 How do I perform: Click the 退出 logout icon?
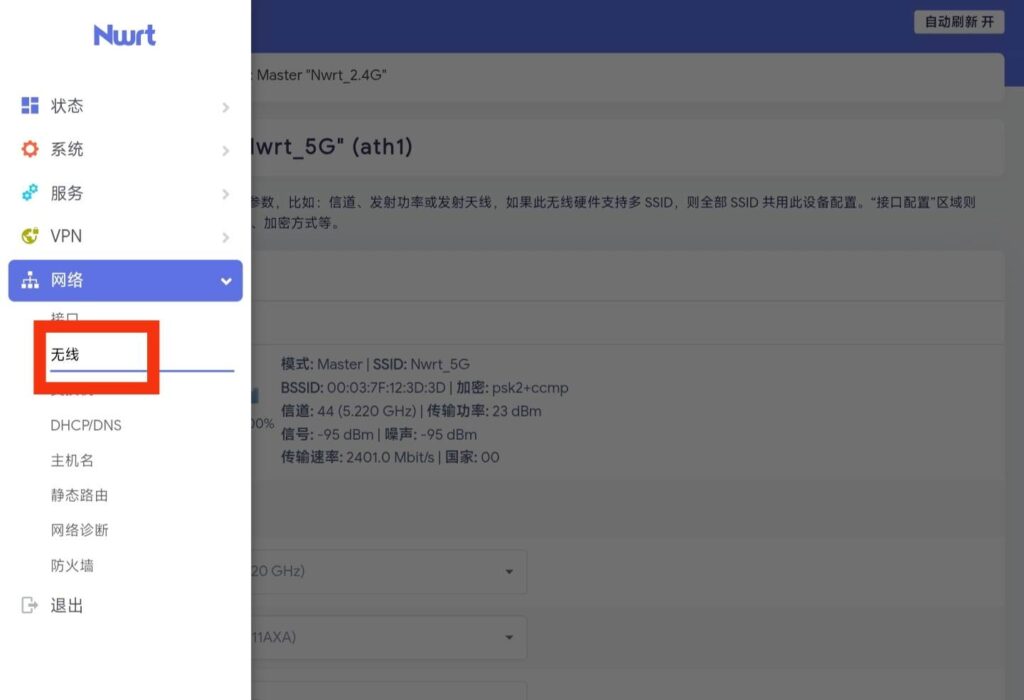click(30, 605)
